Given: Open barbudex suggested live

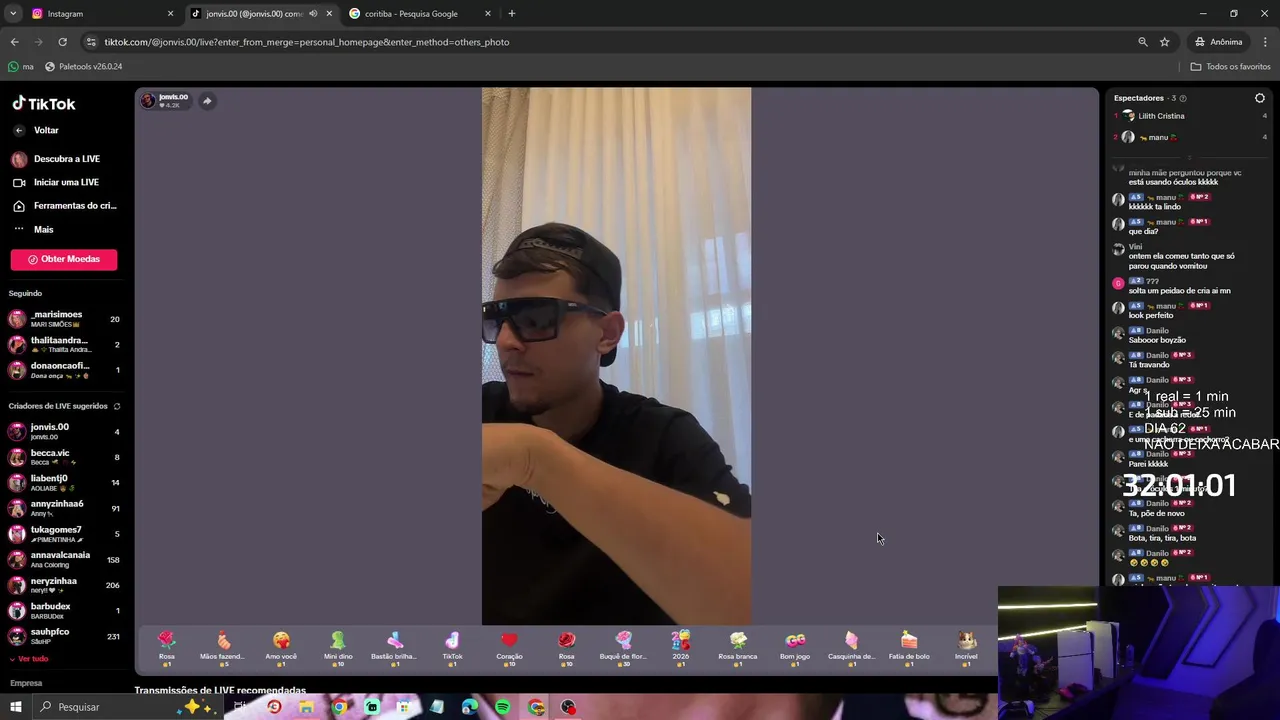Looking at the screenshot, I should 64,610.
